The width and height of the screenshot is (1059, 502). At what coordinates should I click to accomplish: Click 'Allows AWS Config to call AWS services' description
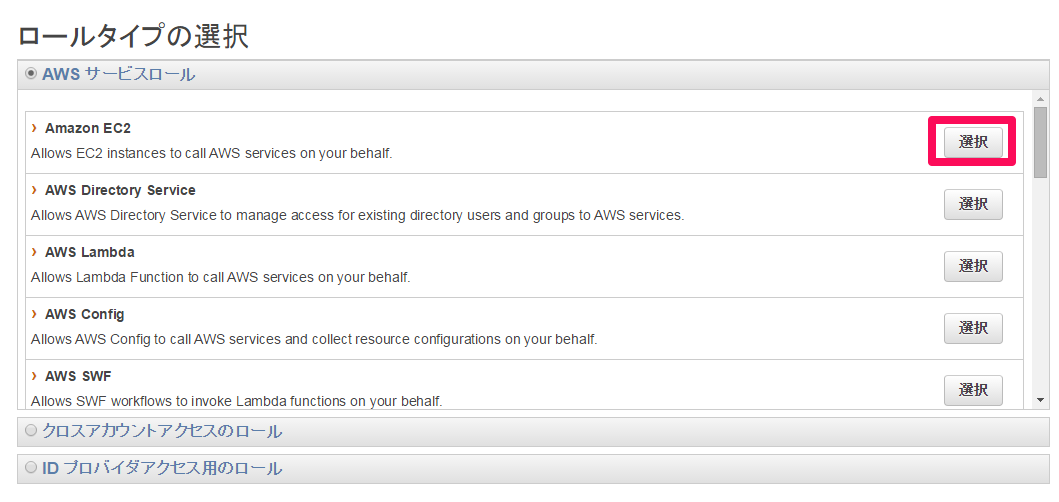click(x=314, y=339)
